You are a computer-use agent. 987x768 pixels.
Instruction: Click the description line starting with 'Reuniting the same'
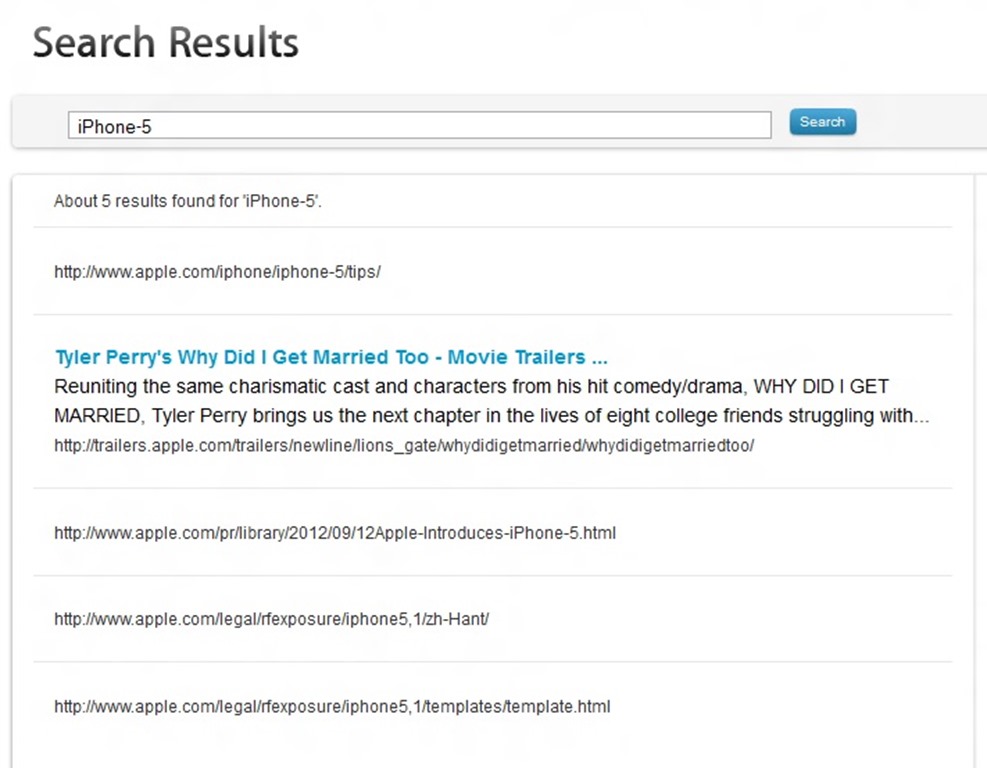click(x=470, y=387)
